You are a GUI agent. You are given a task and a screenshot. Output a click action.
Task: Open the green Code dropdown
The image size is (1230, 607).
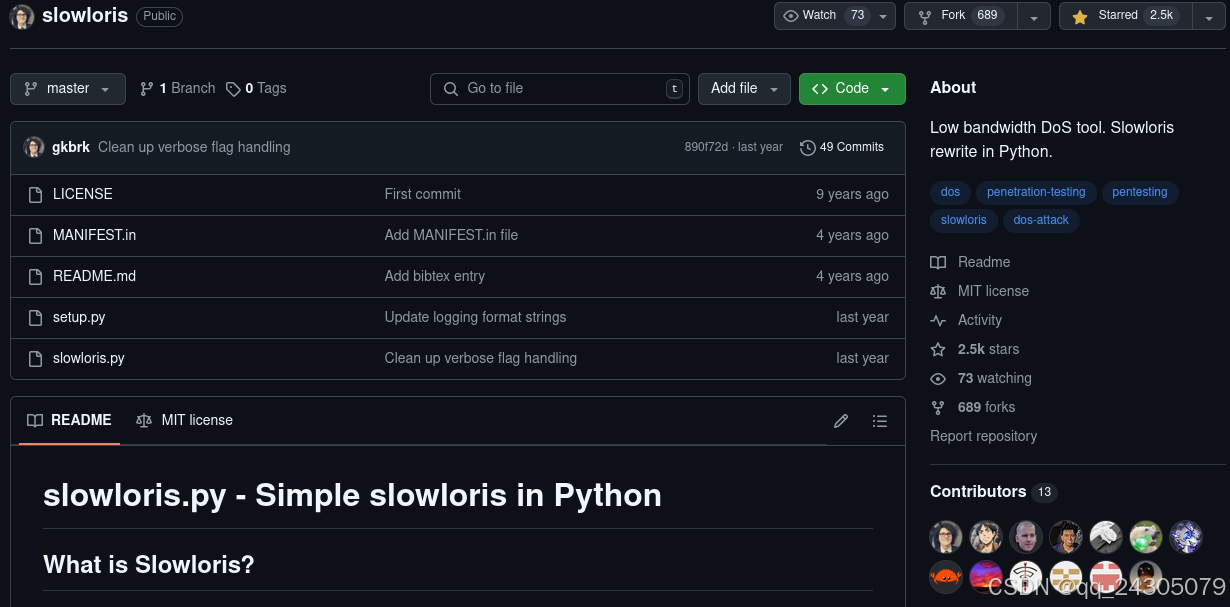point(852,89)
